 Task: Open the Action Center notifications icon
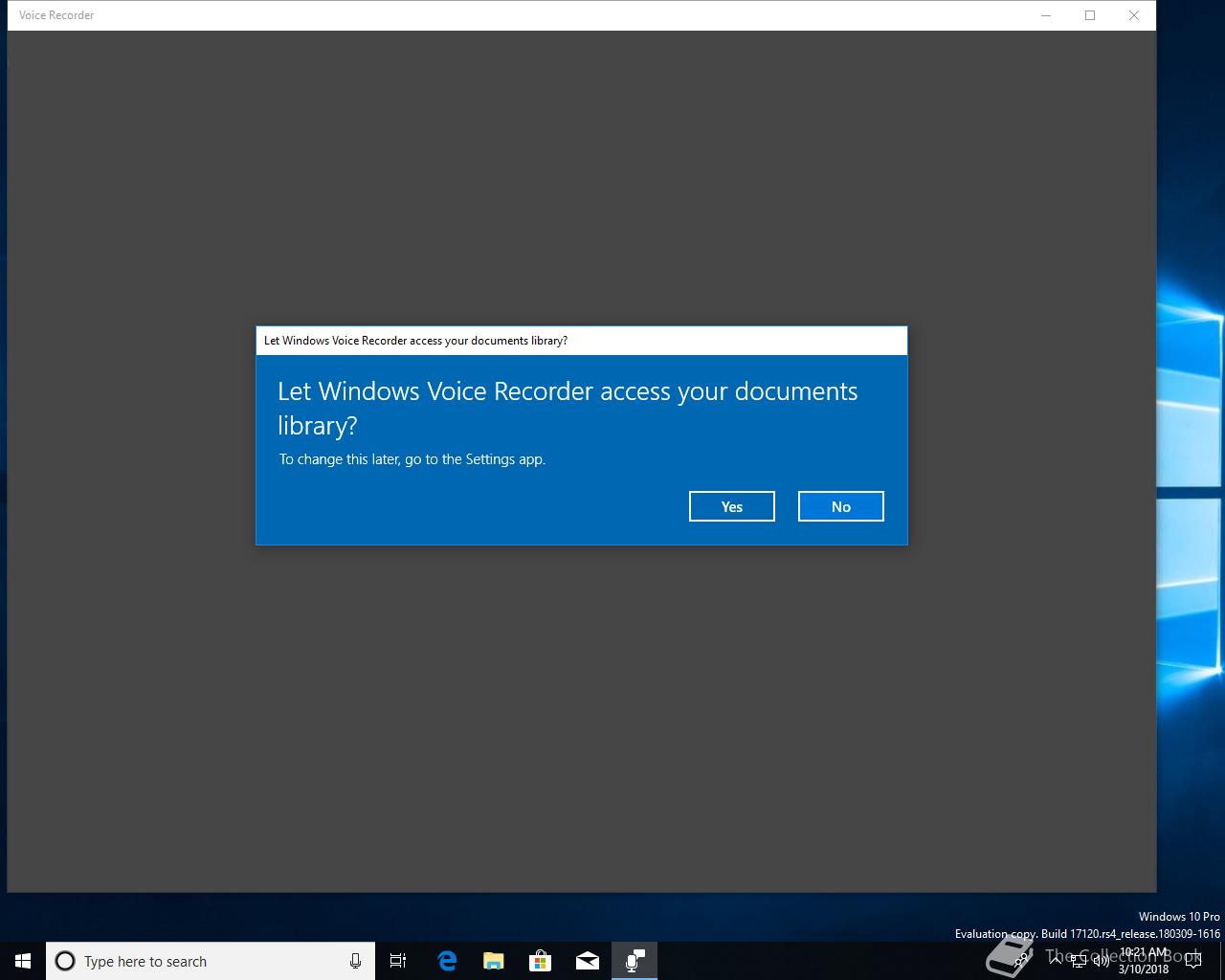(1193, 961)
